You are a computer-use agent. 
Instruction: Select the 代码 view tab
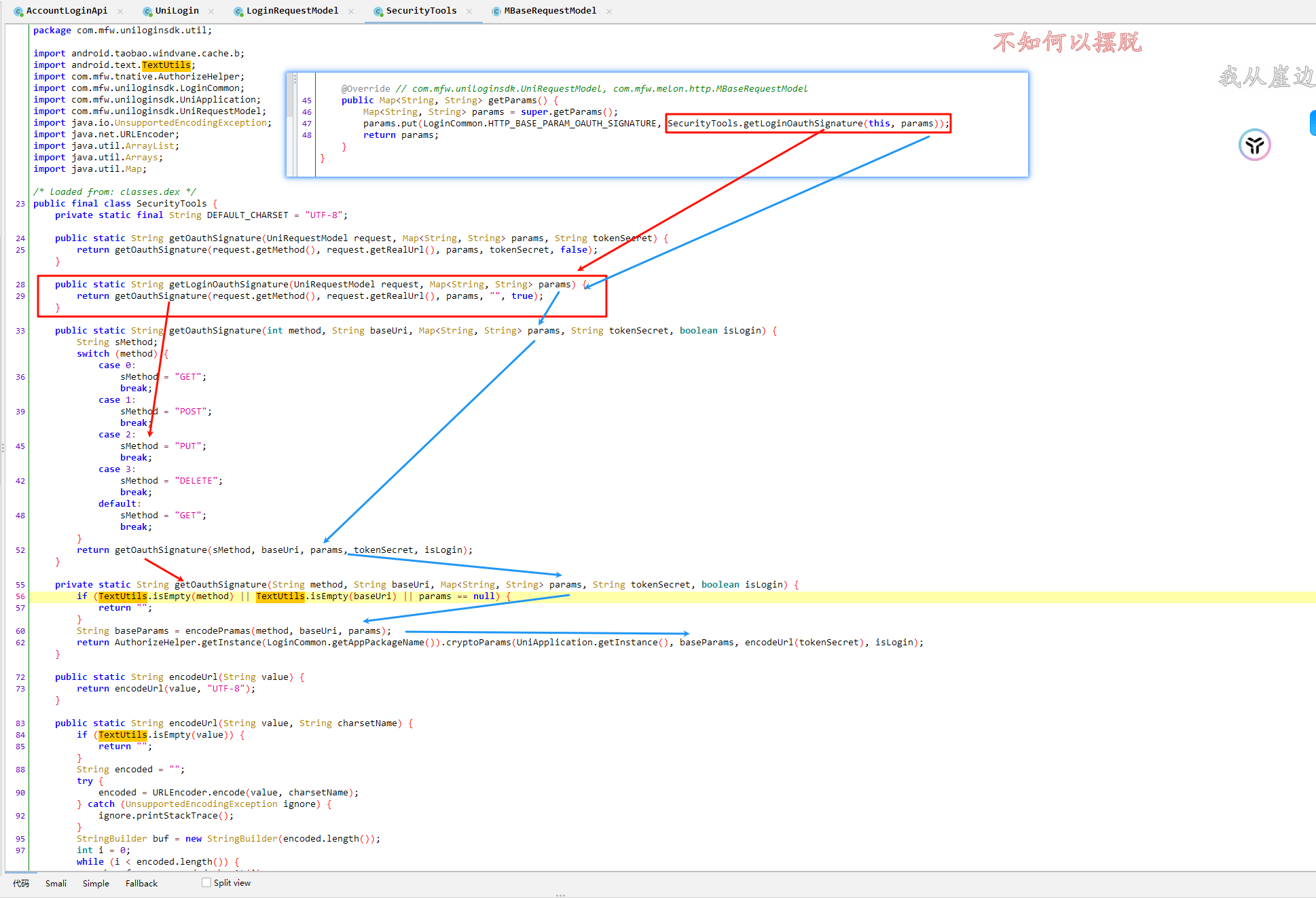tap(21, 883)
